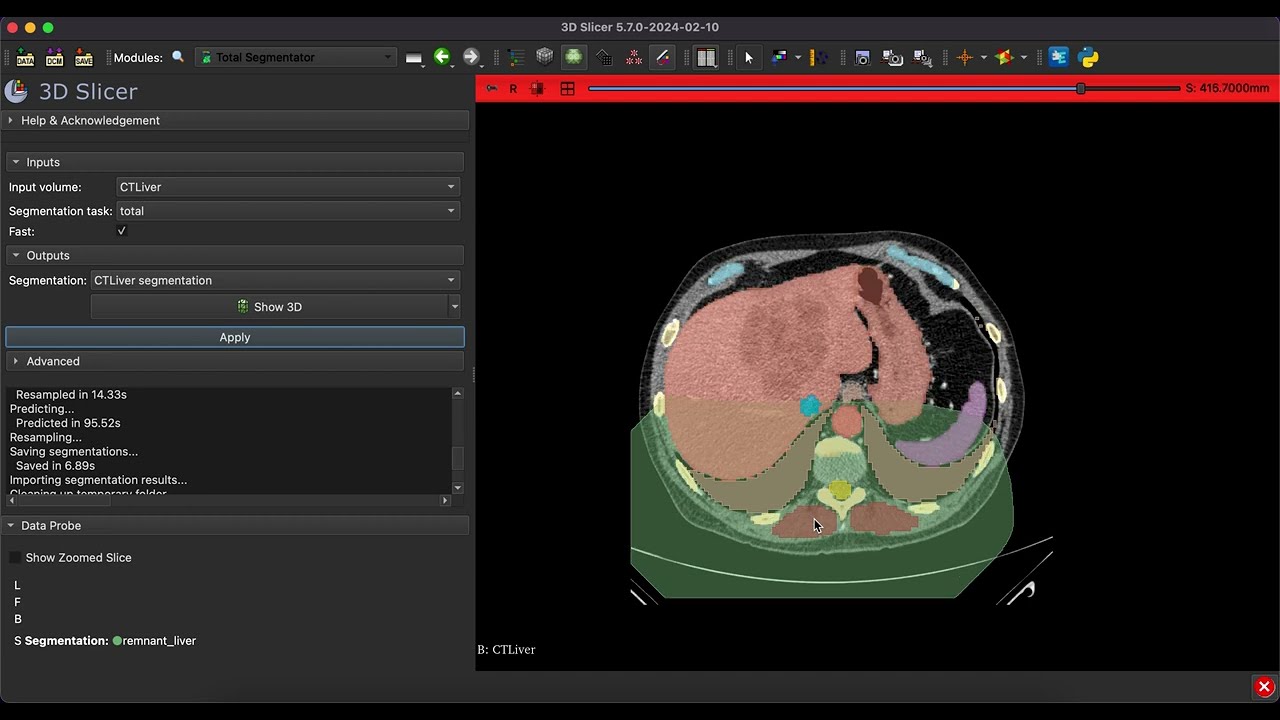Image resolution: width=1280 pixels, height=720 pixels.
Task: Click the log scroll-up arrow
Action: 458,394
